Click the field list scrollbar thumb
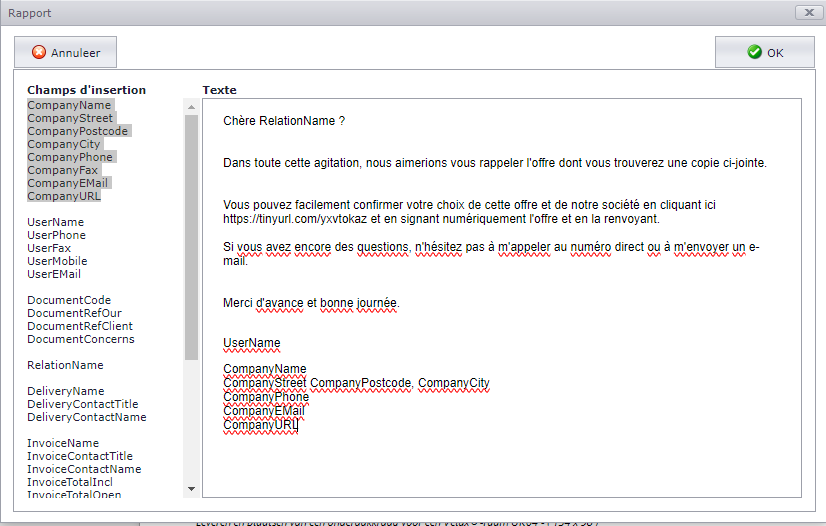 point(191,237)
